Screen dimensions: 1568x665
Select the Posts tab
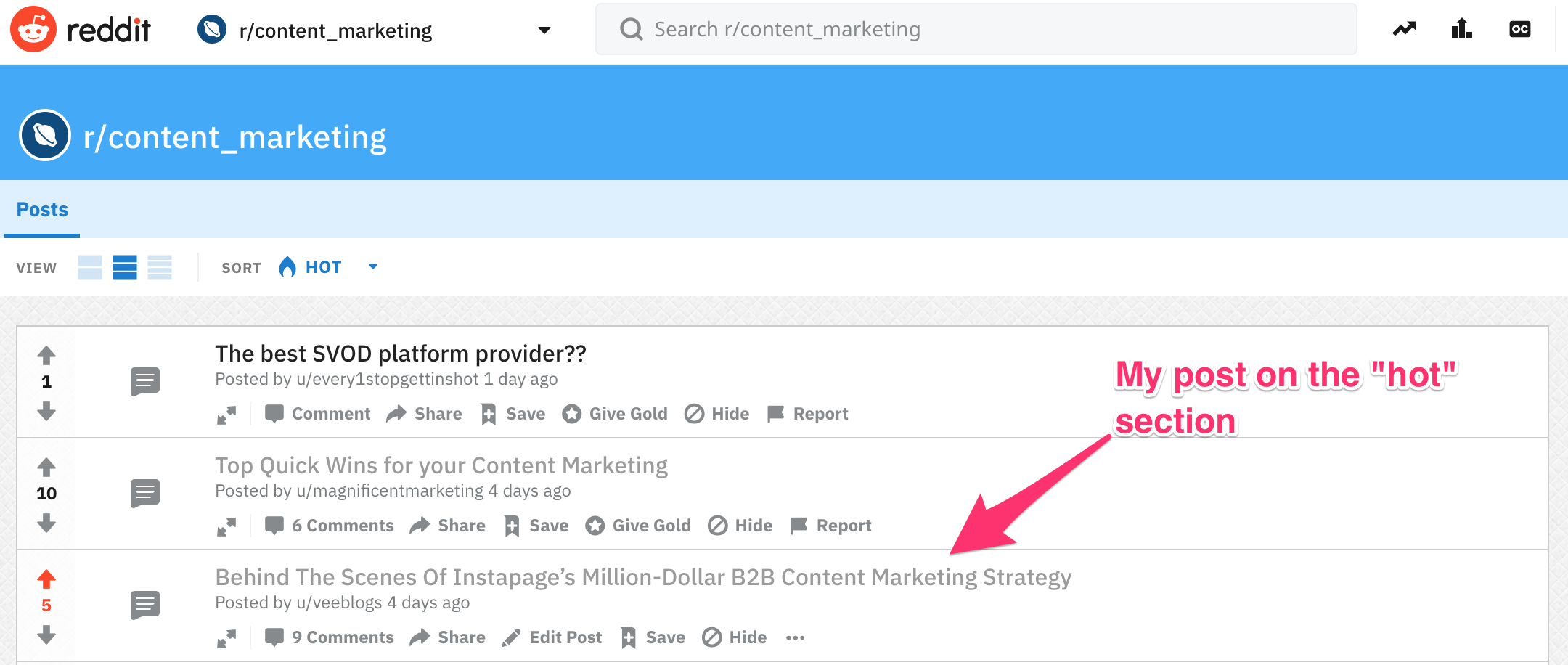(x=42, y=210)
